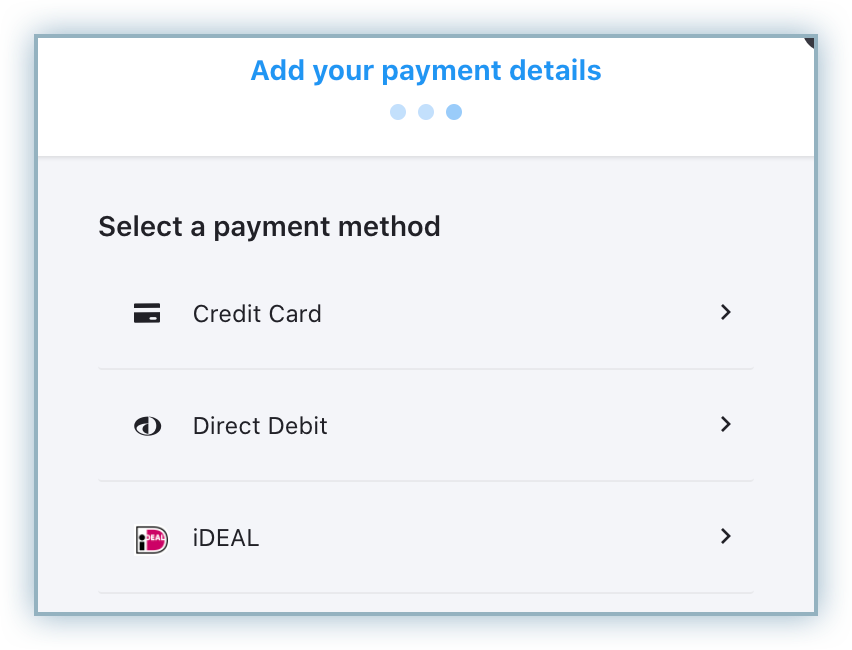Click the divider line below iDEAL
The image size is (852, 650).
pyautogui.click(x=426, y=593)
